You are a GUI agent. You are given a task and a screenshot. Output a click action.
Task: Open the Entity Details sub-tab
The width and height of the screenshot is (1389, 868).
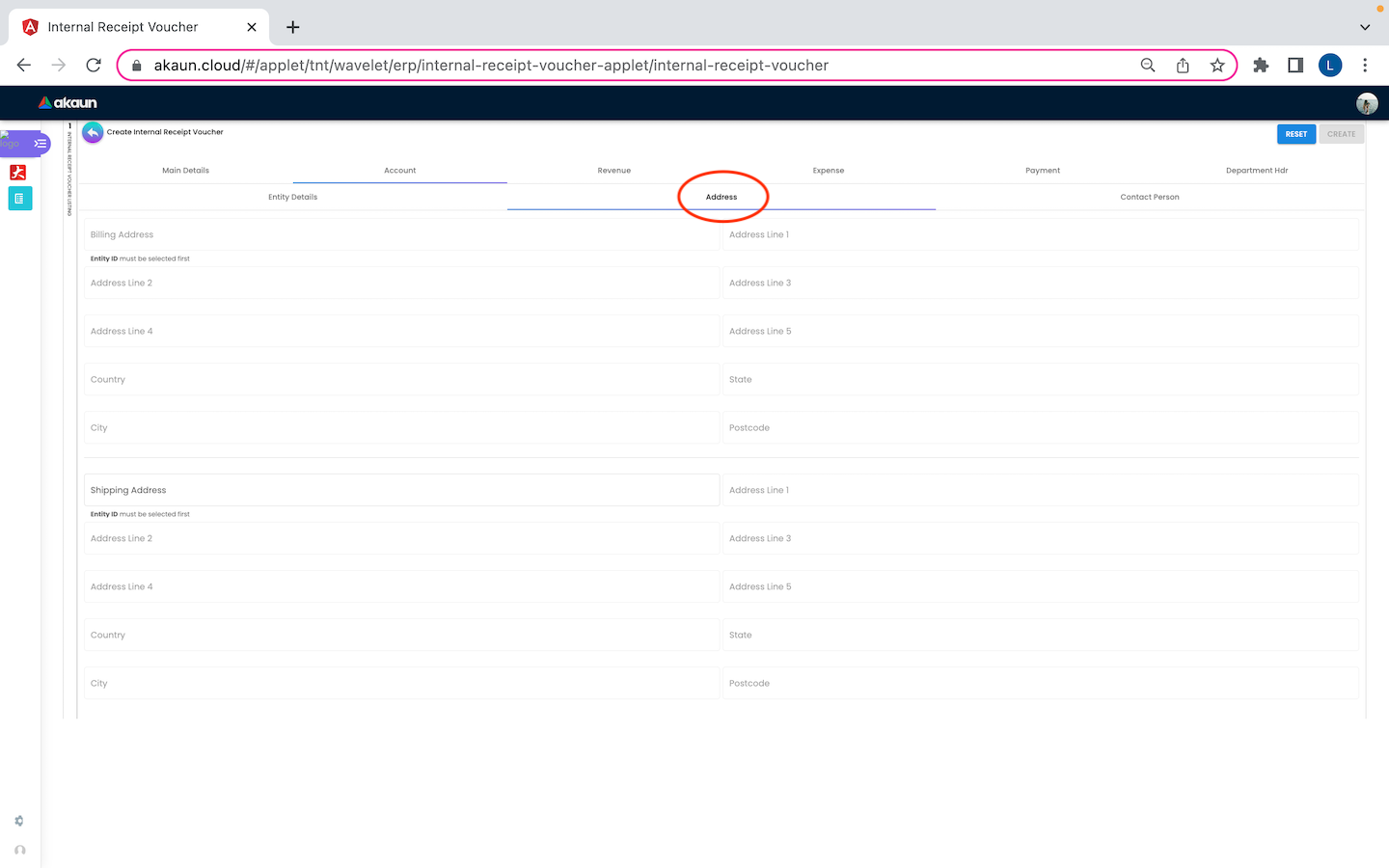(x=292, y=197)
